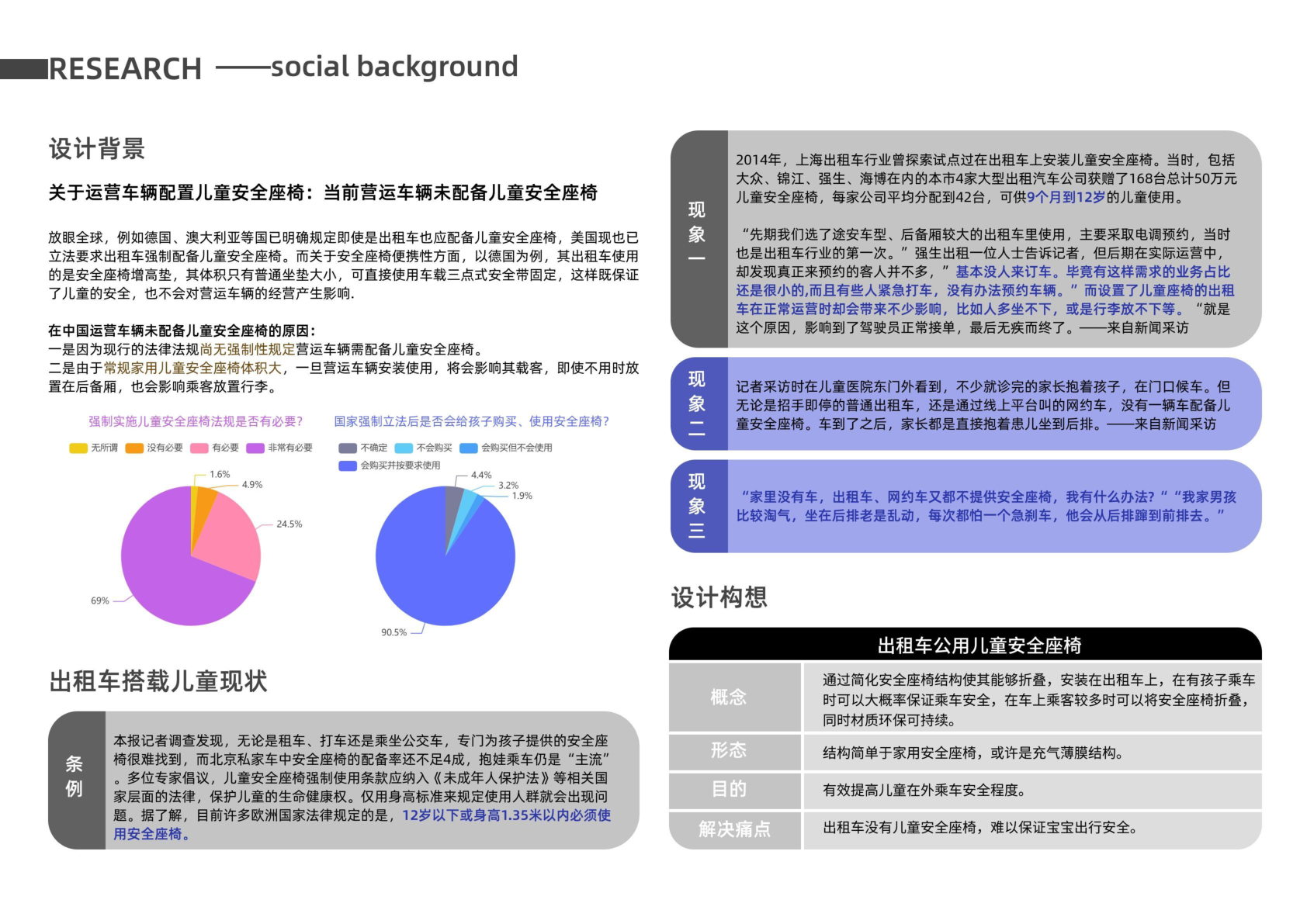Select the 形态 table row label

(735, 751)
